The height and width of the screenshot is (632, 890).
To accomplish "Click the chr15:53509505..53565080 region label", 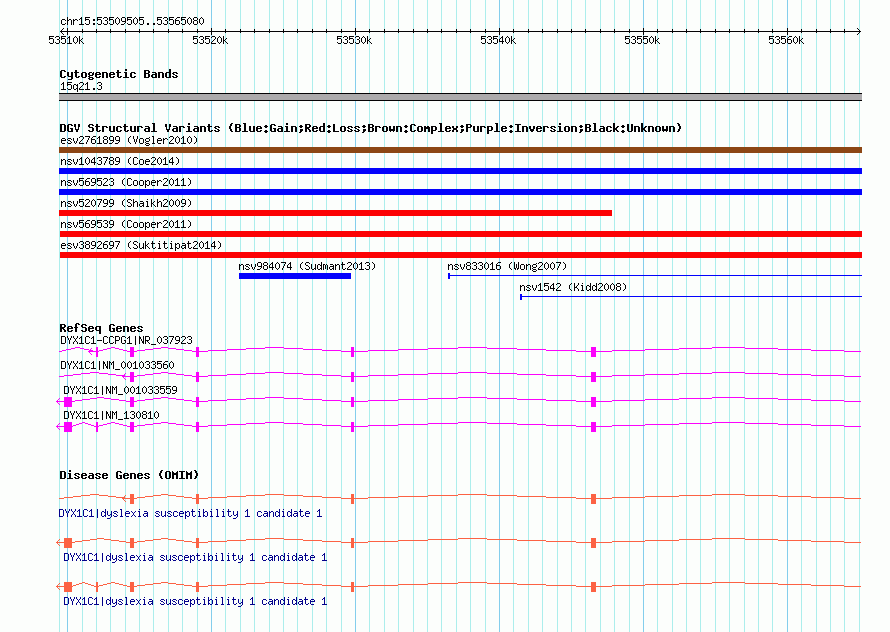I will click(x=132, y=21).
